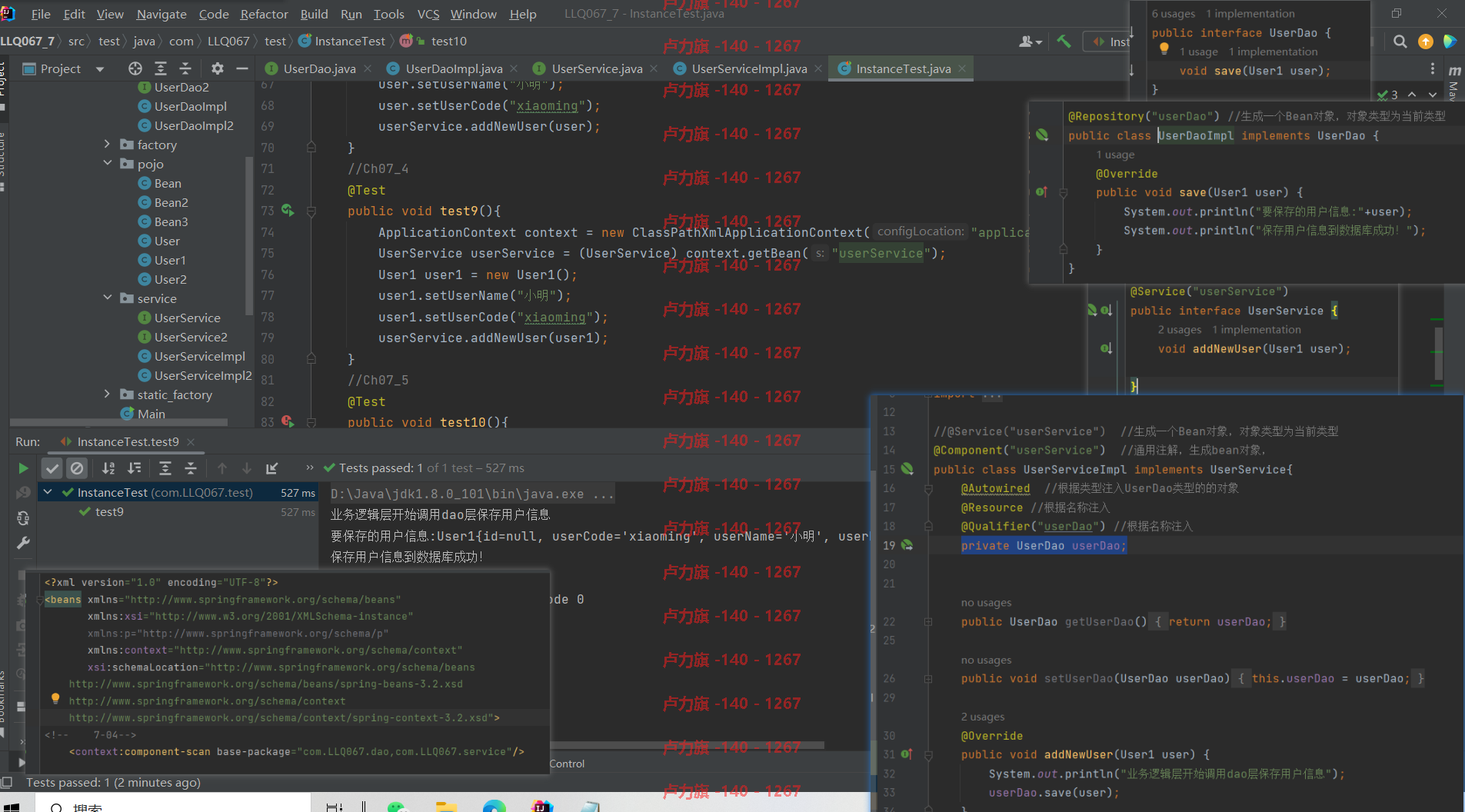Open Run panel wrench settings
This screenshot has height=812, width=1465.
[23, 543]
